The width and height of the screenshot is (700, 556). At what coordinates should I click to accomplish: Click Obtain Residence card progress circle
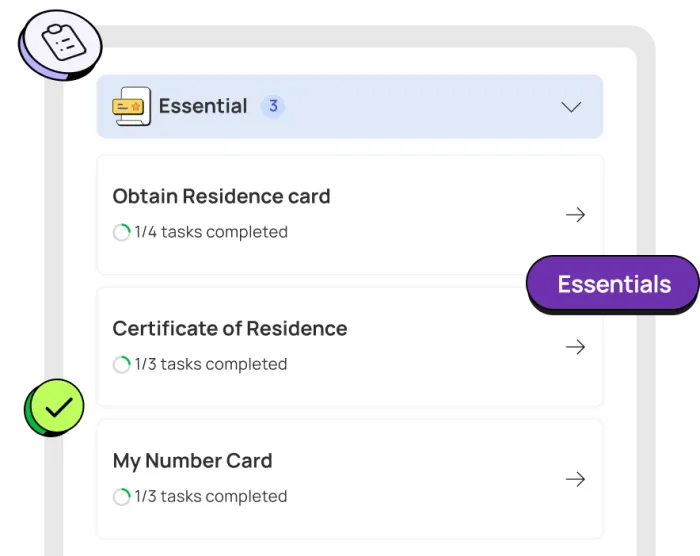point(122,233)
